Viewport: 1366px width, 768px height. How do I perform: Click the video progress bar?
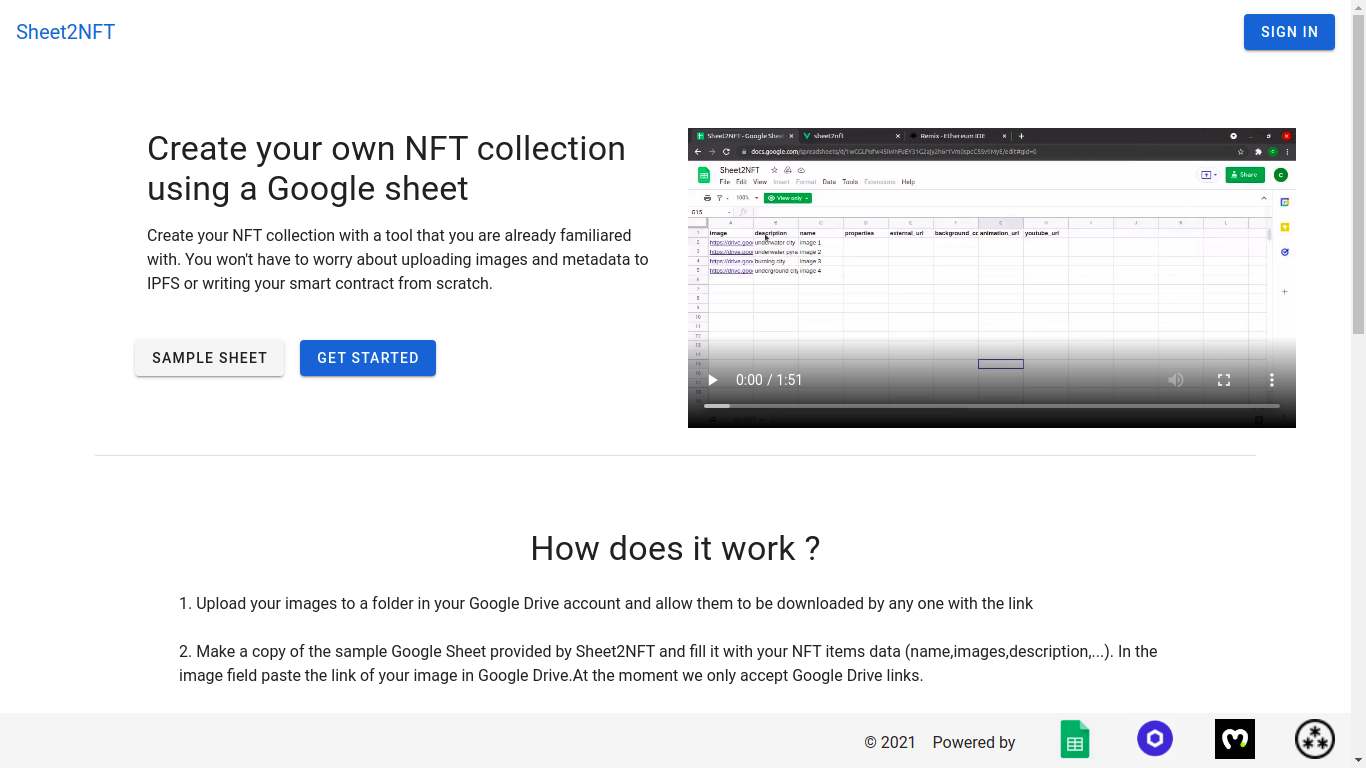pyautogui.click(x=991, y=406)
